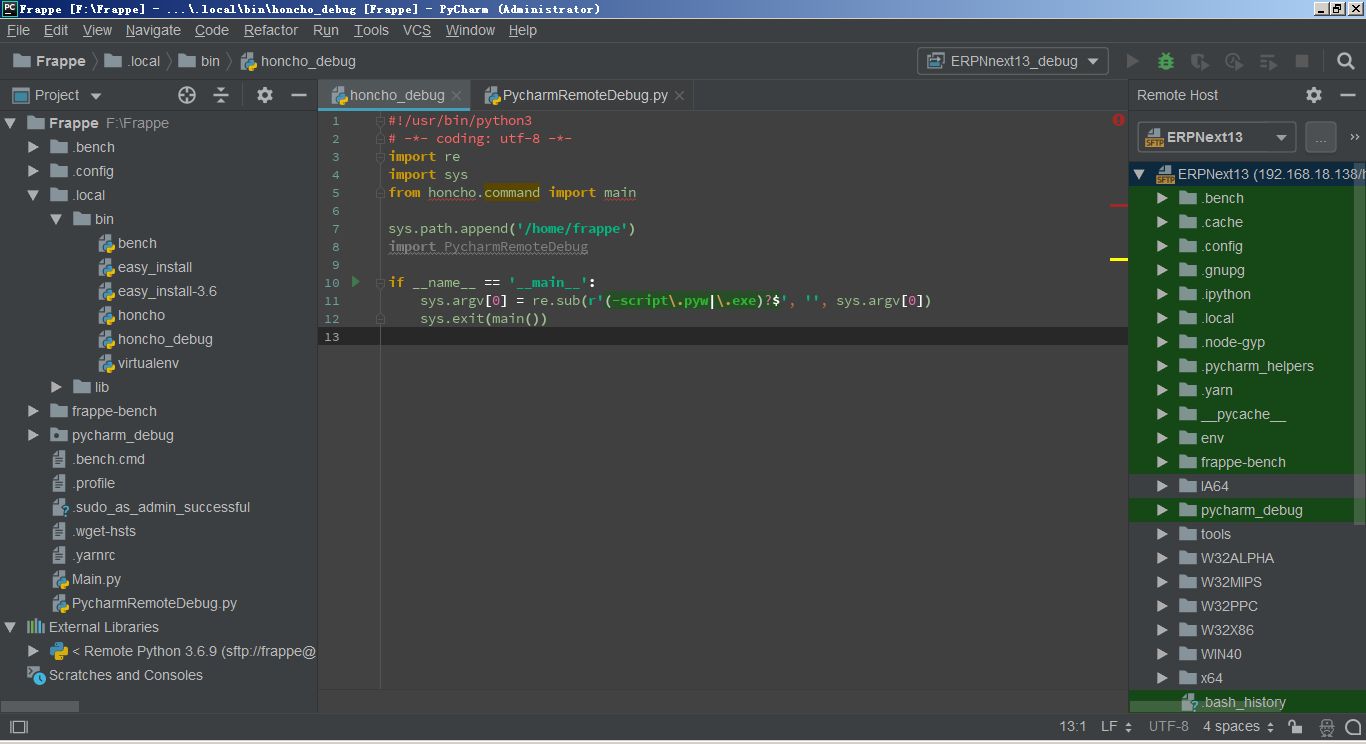Screen dimensions: 1366x744
Task: Jump to the red error stripe marker
Action: coord(1118,205)
